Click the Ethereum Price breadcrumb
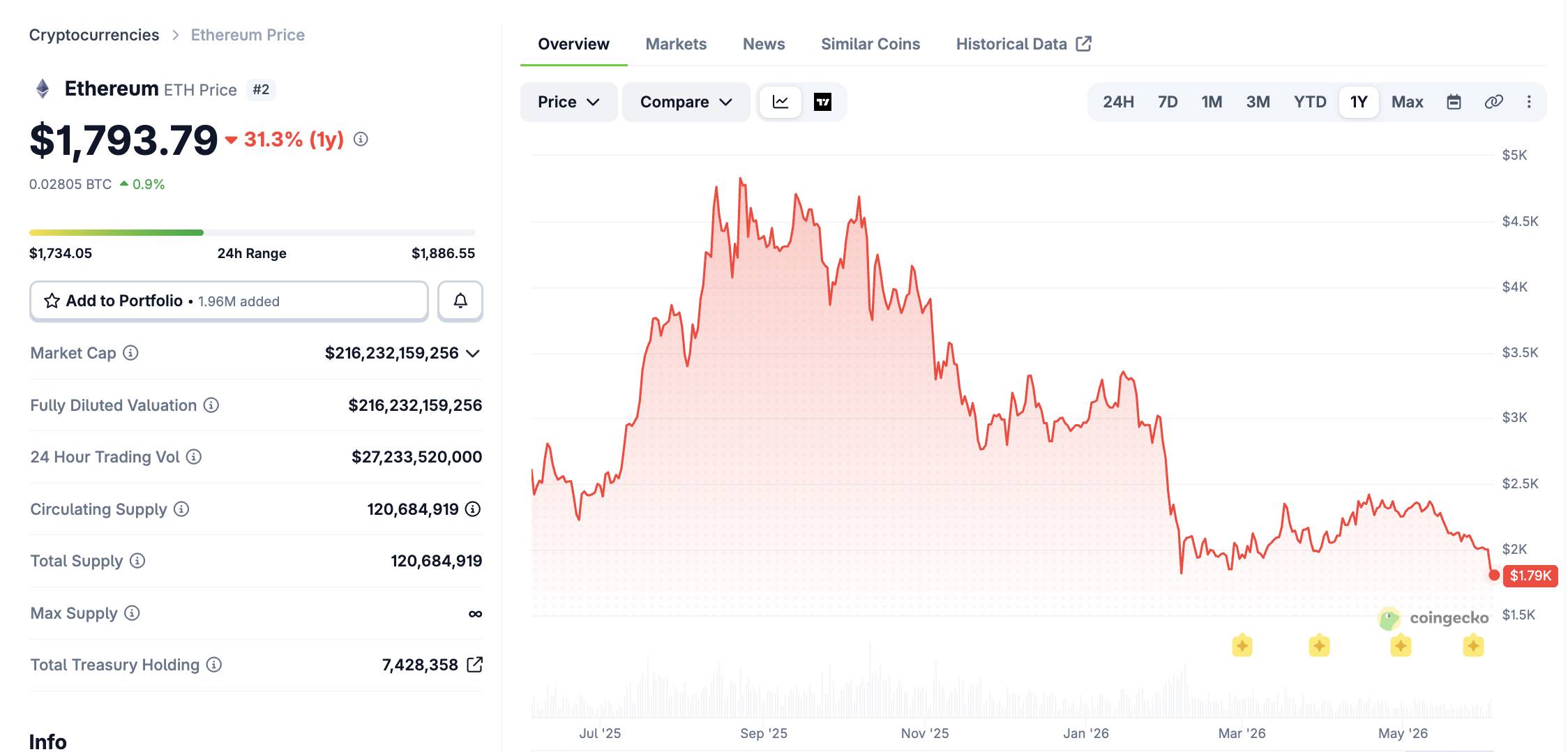The image size is (1568, 752). 248,35
